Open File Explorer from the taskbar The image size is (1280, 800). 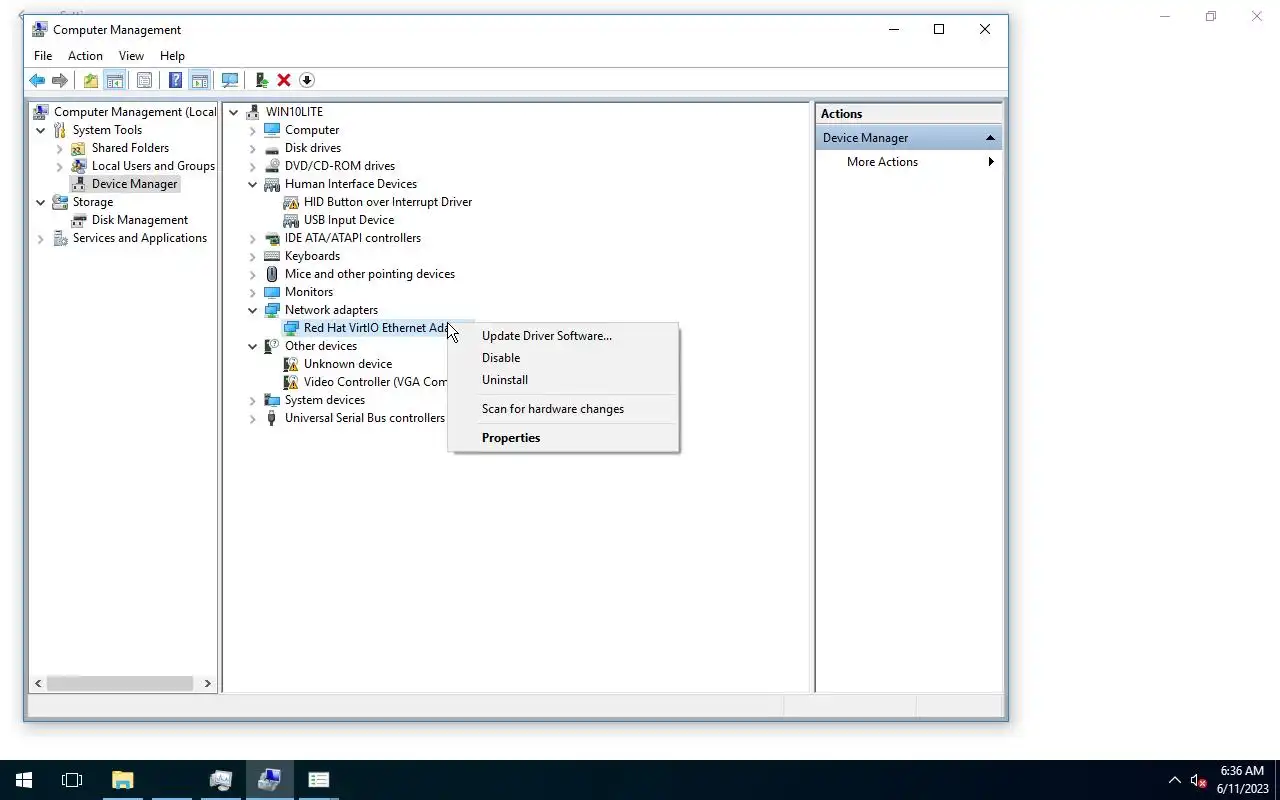122,780
